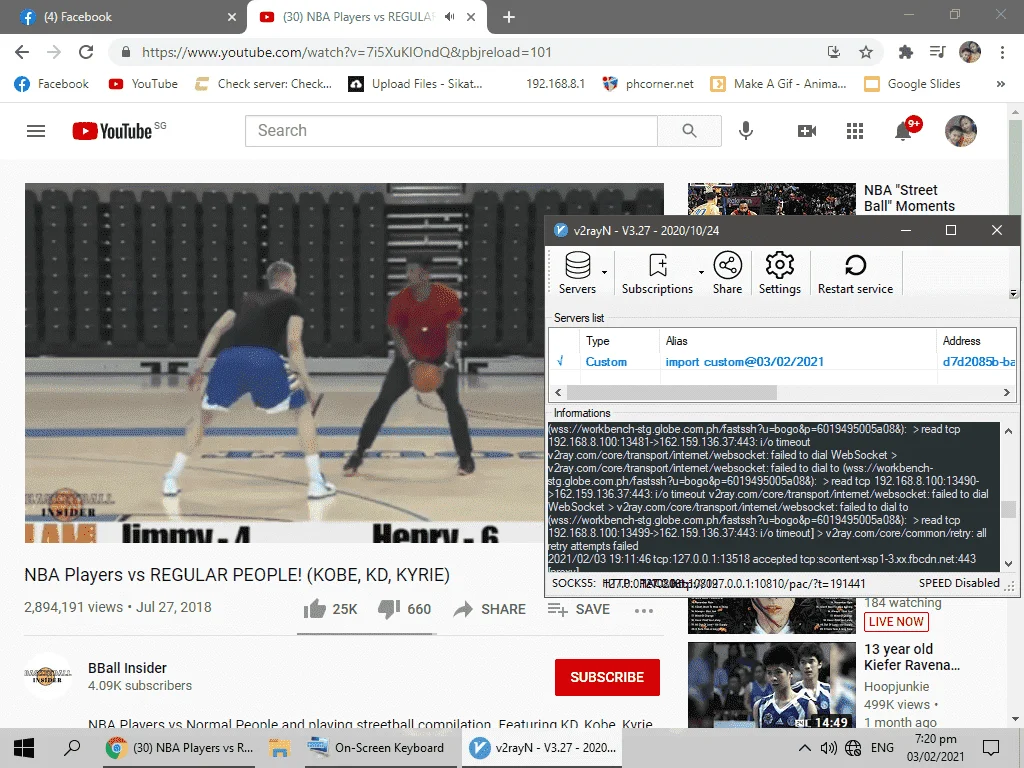The width and height of the screenshot is (1024, 768).
Task: Open the BBall Insider channel name link
Action: (127, 668)
